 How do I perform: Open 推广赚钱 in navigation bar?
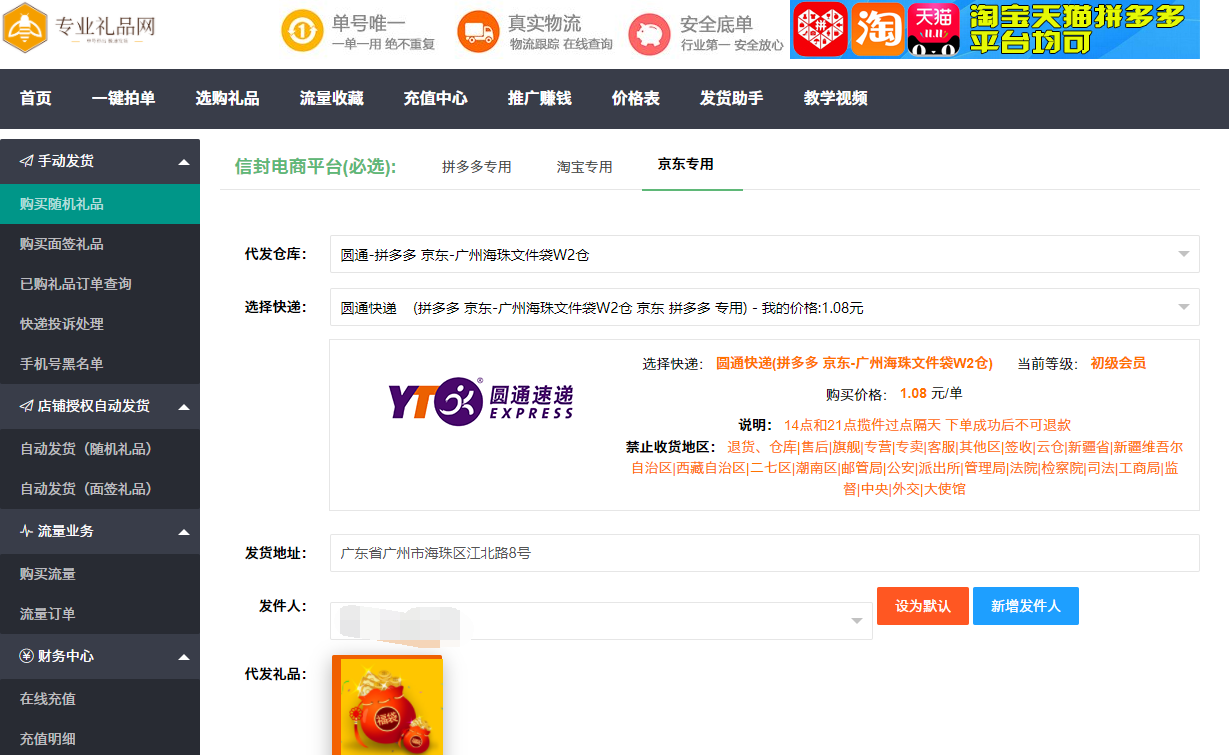[539, 98]
